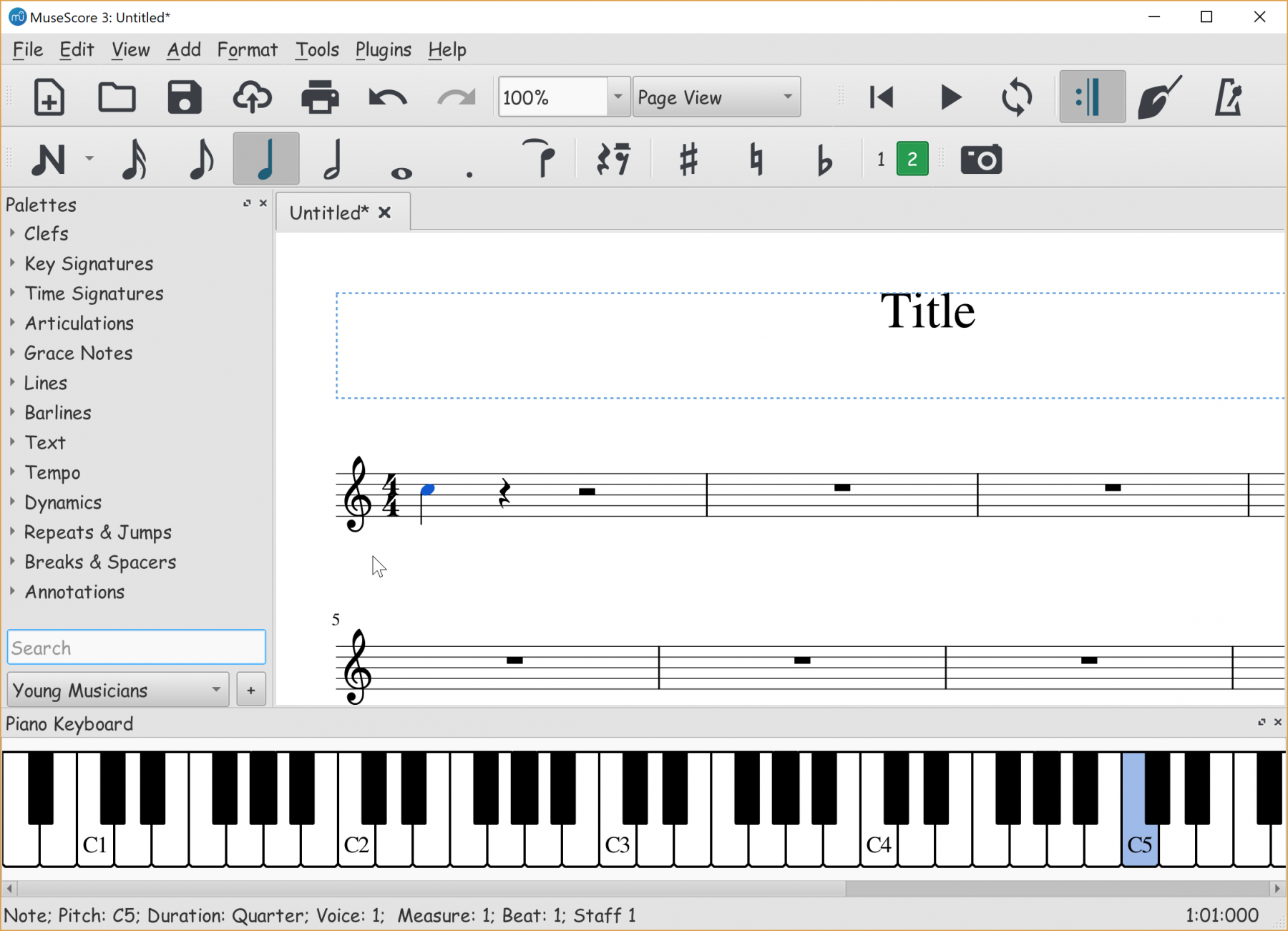Screen dimensions: 1288x931
Task: Toggle the augmentation dot
Action: tap(469, 174)
